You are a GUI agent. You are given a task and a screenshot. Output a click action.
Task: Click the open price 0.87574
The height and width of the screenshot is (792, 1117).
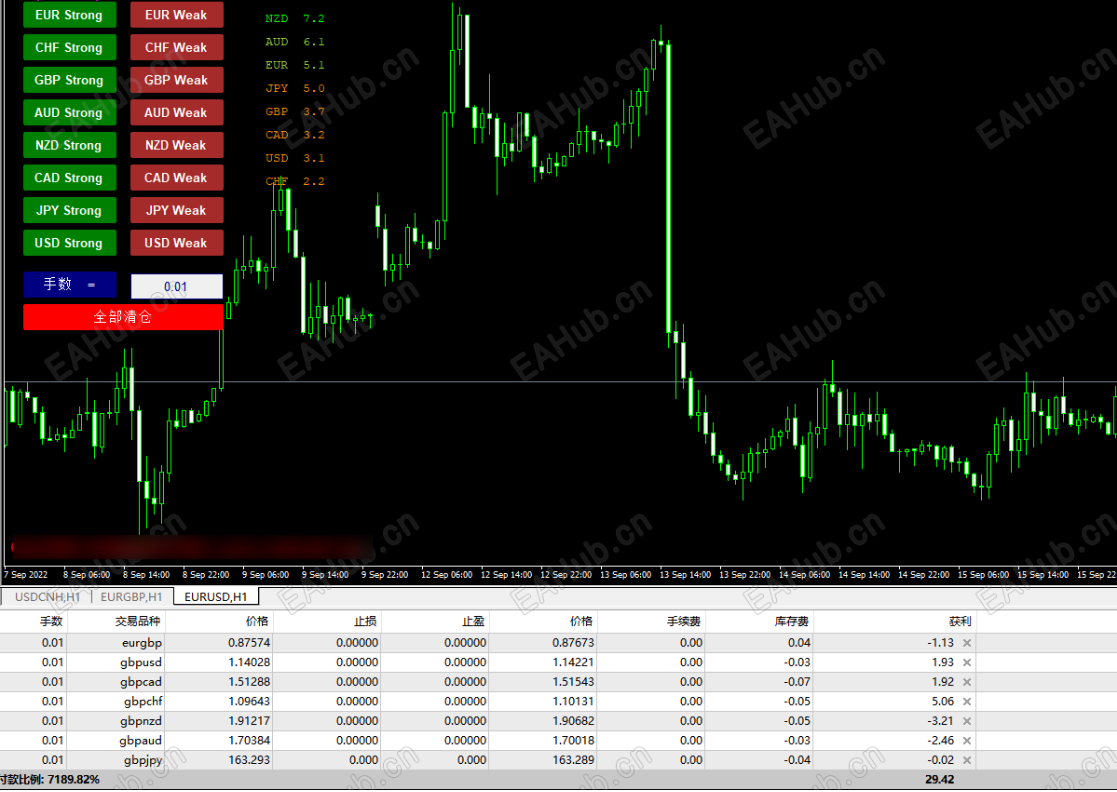249,643
